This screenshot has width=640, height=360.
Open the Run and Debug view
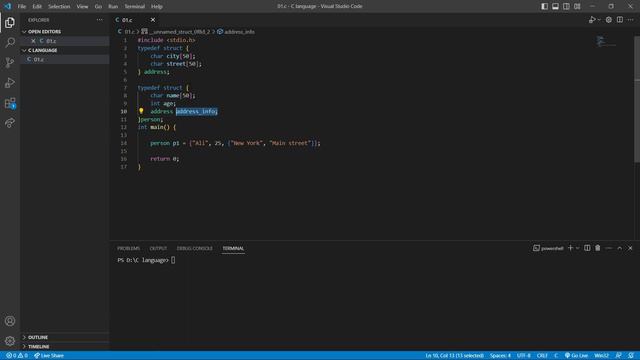click(x=10, y=82)
